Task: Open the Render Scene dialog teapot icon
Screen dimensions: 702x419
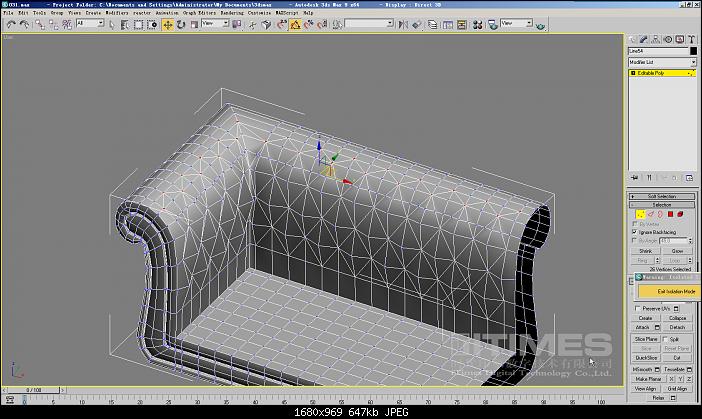Action: (493, 25)
